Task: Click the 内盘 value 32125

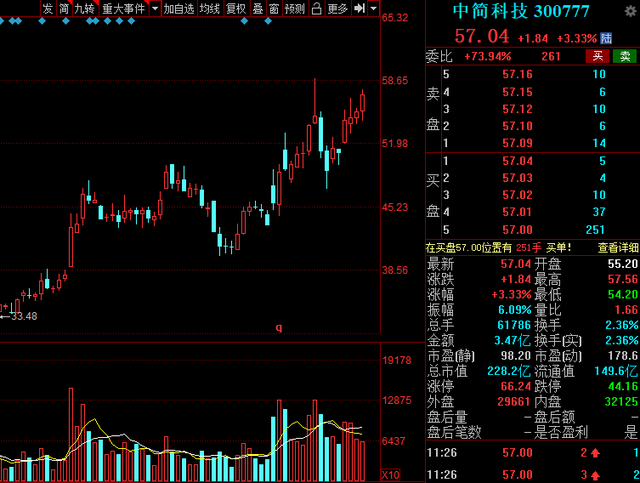Action: click(x=621, y=402)
